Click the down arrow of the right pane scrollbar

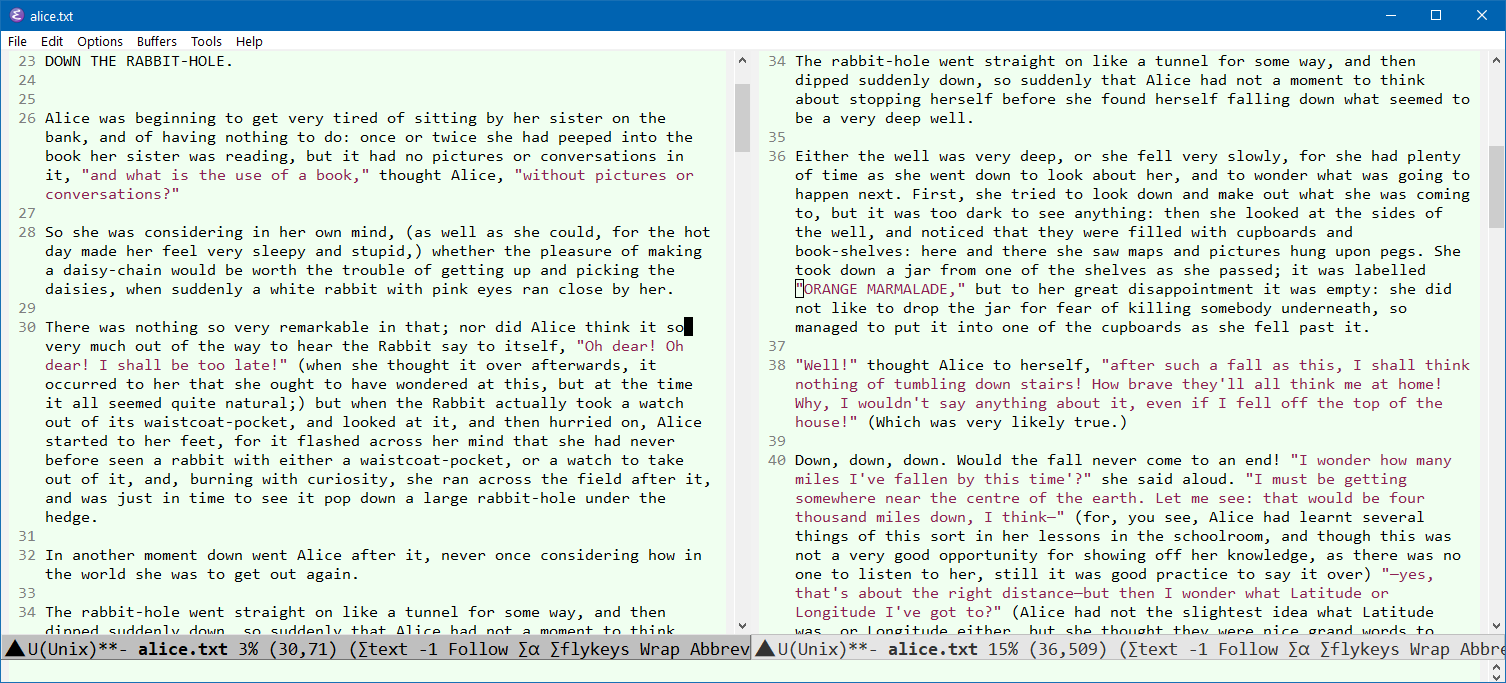(1497, 625)
